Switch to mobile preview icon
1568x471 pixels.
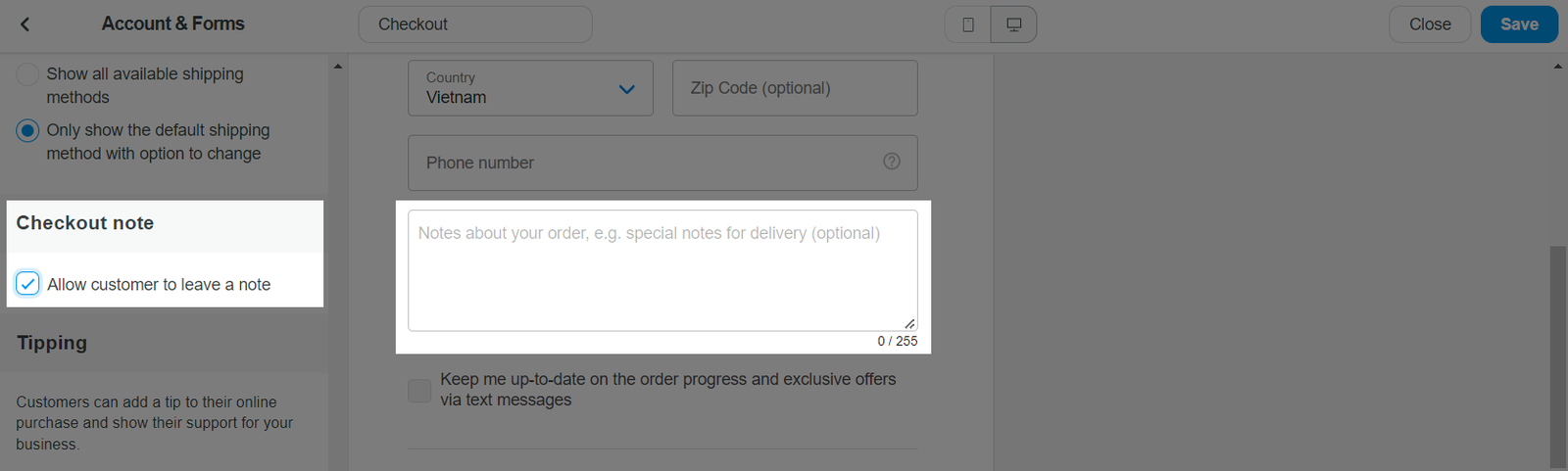pos(968,24)
